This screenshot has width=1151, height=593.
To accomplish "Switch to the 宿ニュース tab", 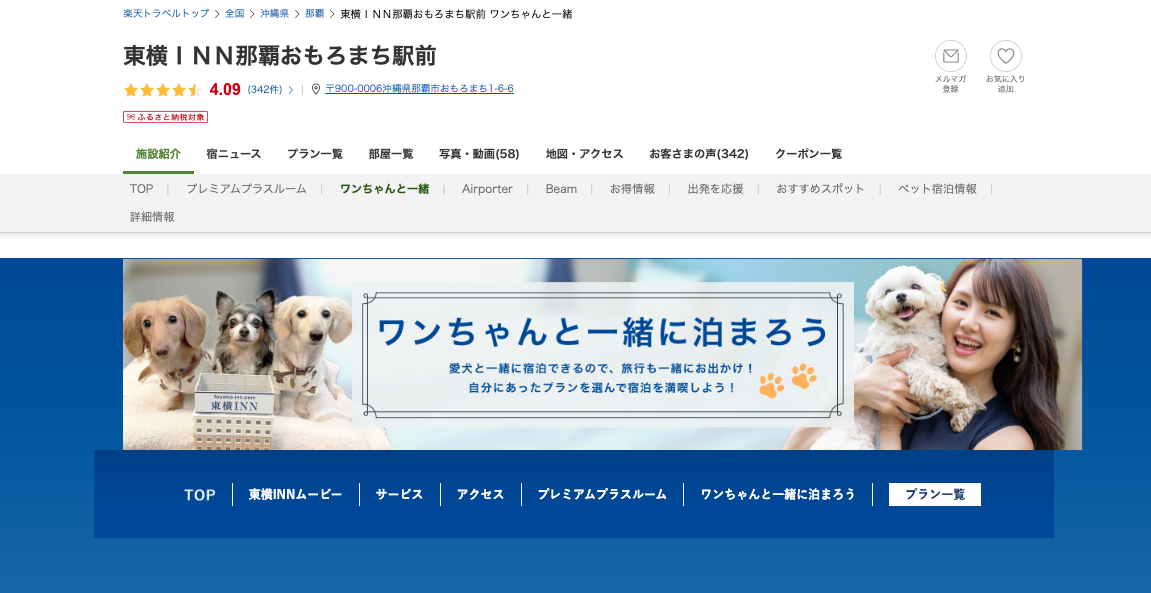I will point(233,154).
